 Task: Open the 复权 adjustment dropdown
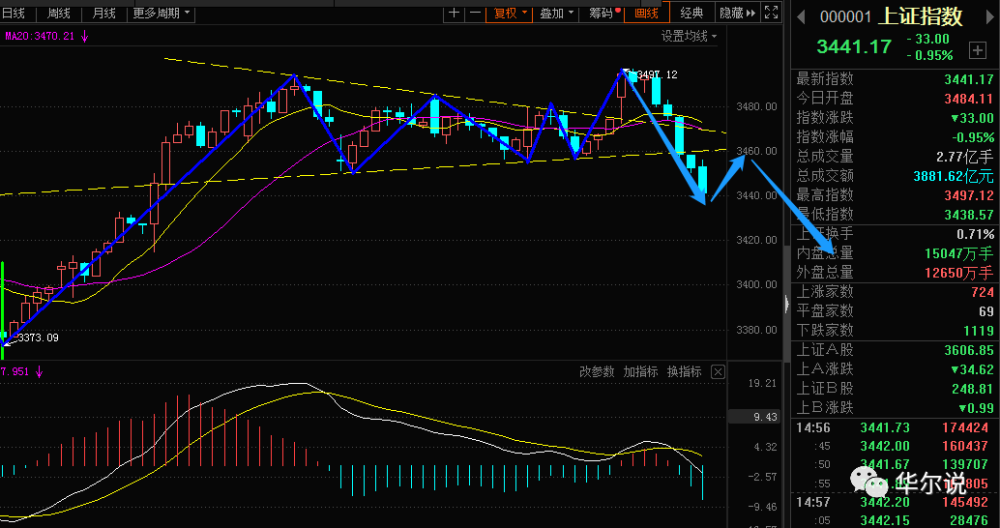pyautogui.click(x=510, y=12)
